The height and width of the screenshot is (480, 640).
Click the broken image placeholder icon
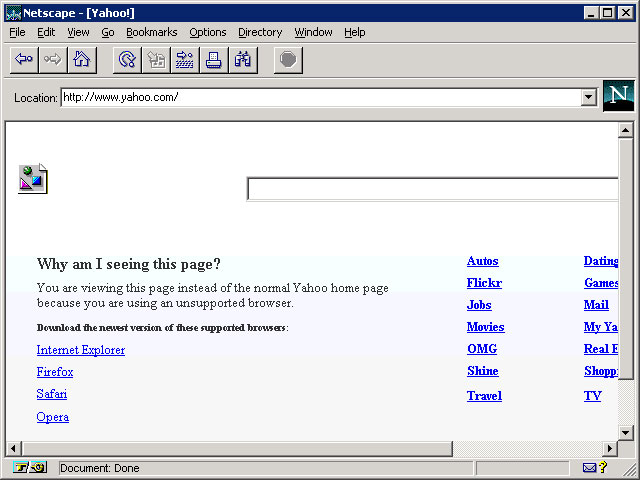(x=33, y=179)
